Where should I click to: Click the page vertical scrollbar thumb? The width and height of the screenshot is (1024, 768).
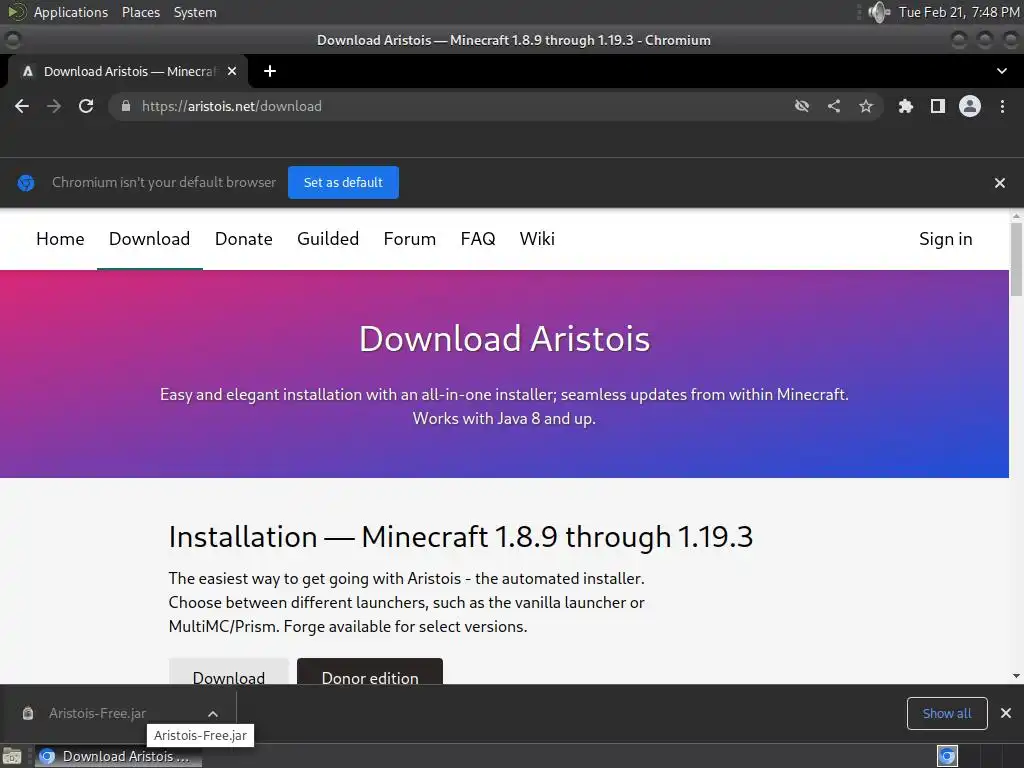[x=1016, y=259]
